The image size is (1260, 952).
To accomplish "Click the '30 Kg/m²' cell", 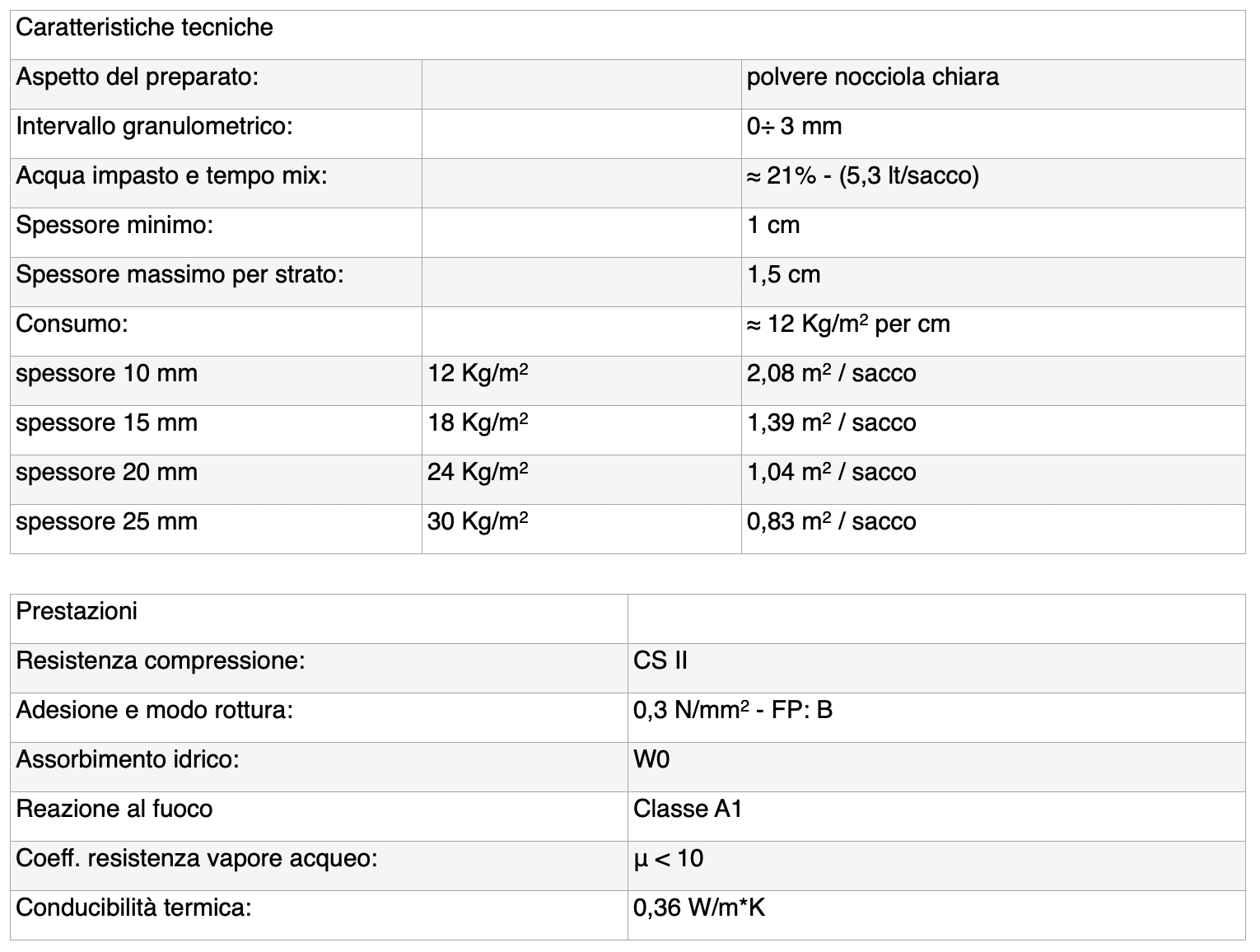I will pyautogui.click(x=478, y=522).
